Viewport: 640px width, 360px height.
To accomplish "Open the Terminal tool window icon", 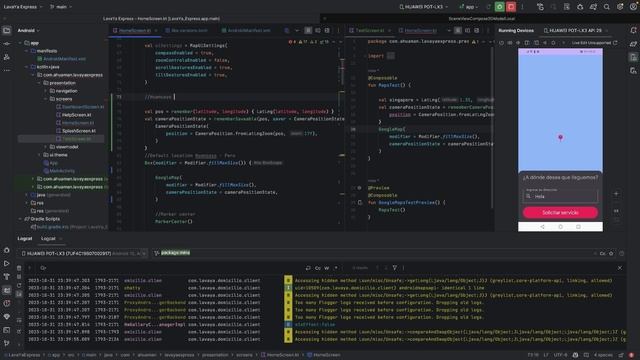I will coord(7,330).
